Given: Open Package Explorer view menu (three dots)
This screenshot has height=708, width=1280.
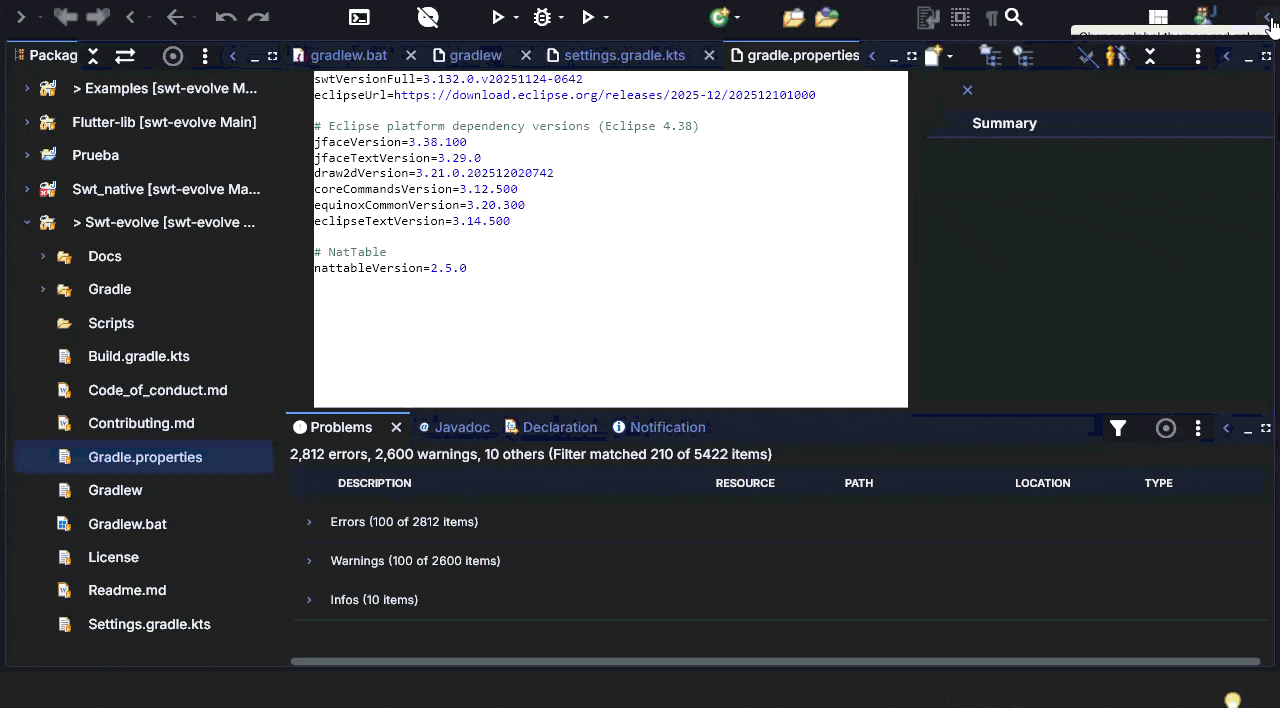Looking at the screenshot, I should click(x=205, y=56).
